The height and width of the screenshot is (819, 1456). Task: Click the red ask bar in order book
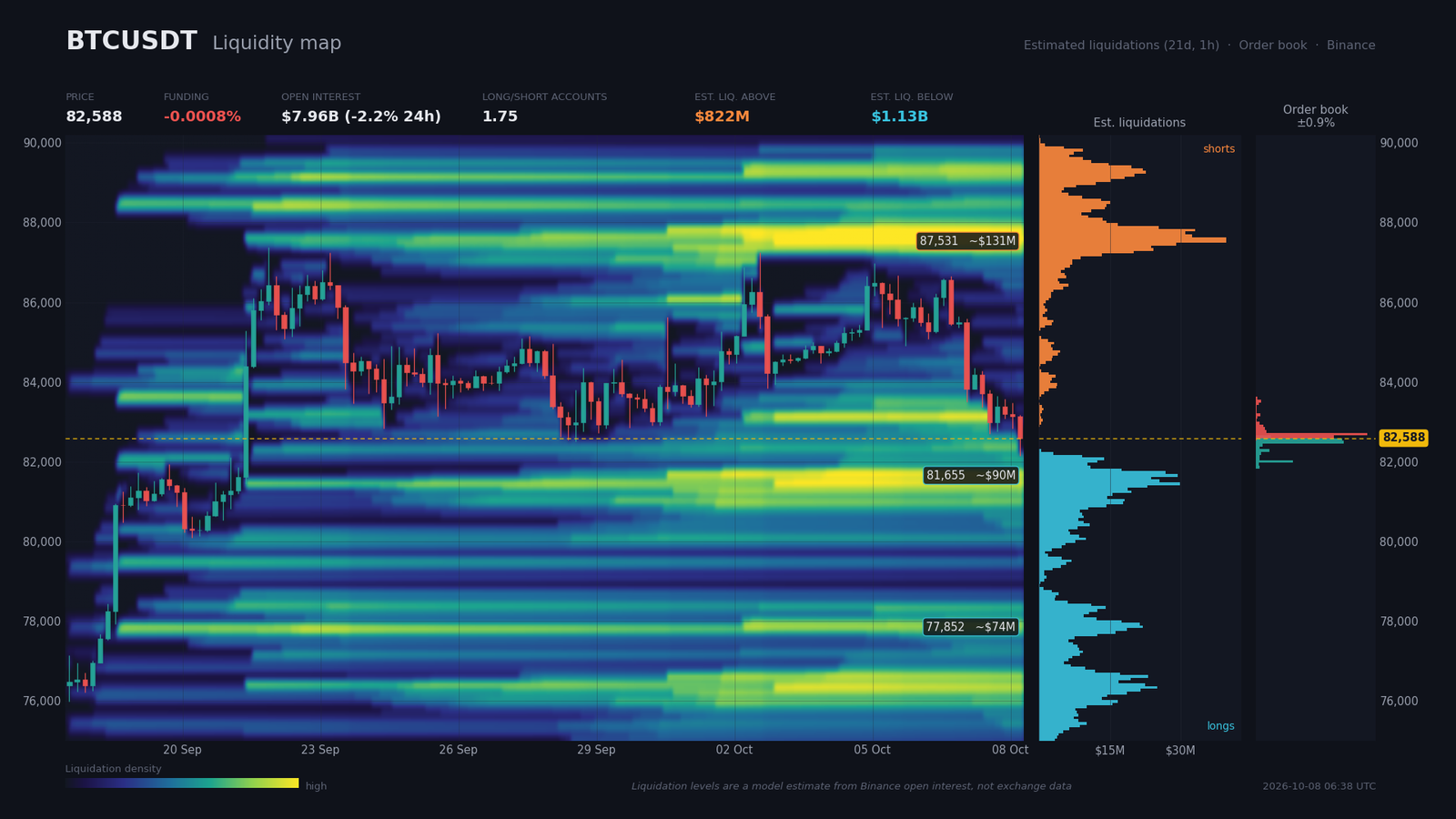click(1312, 435)
